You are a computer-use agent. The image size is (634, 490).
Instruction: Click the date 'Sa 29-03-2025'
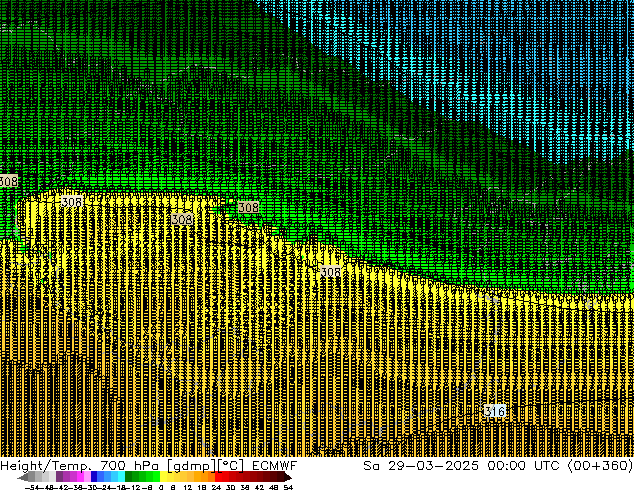click(421, 466)
